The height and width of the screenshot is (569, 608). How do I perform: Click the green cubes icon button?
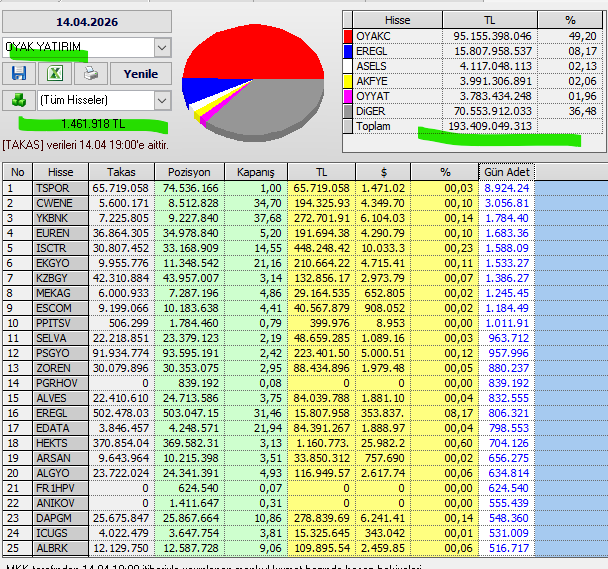coord(19,100)
